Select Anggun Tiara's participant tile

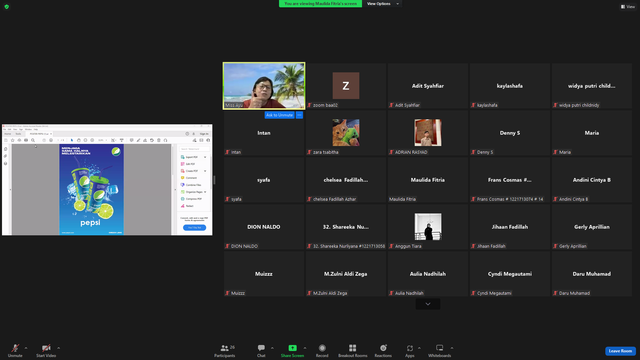pyautogui.click(x=428, y=227)
